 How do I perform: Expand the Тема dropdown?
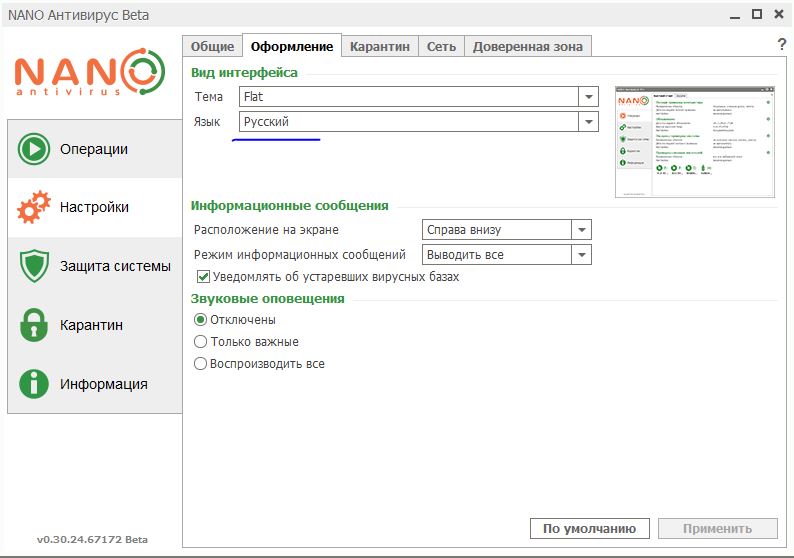[588, 97]
